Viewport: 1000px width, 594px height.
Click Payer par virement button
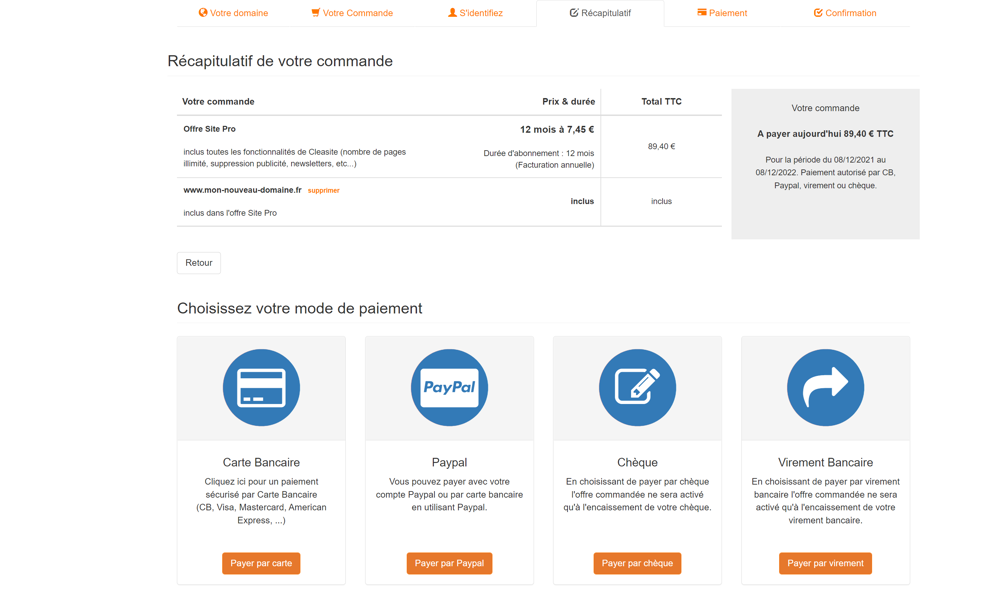[825, 563]
